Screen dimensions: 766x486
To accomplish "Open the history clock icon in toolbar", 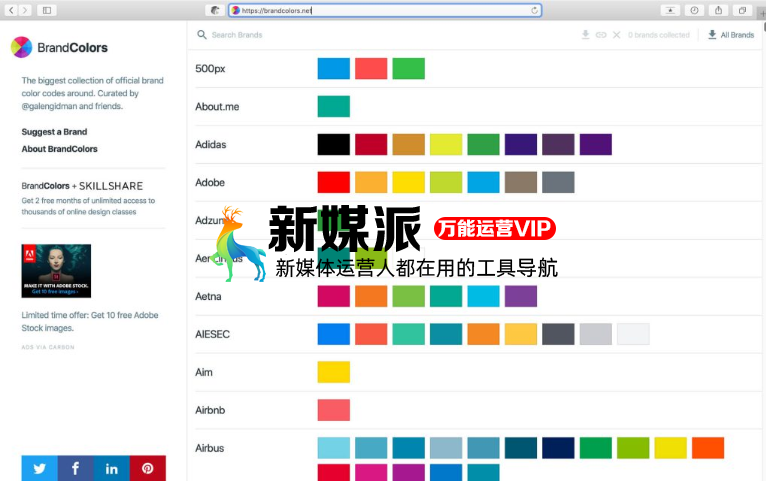I will pyautogui.click(x=694, y=10).
